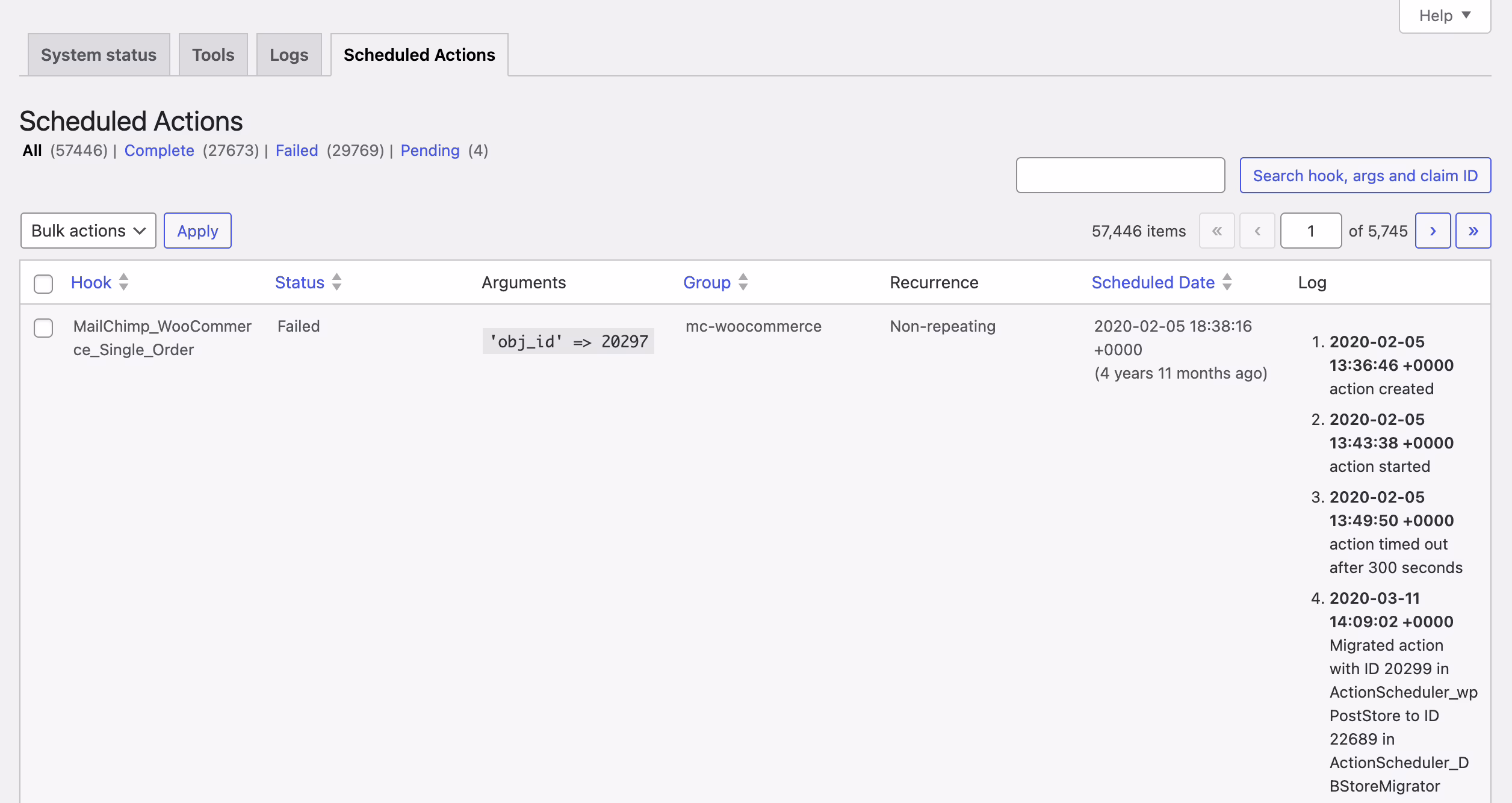Go to next page arrow
This screenshot has height=803, width=1512.
point(1433,231)
